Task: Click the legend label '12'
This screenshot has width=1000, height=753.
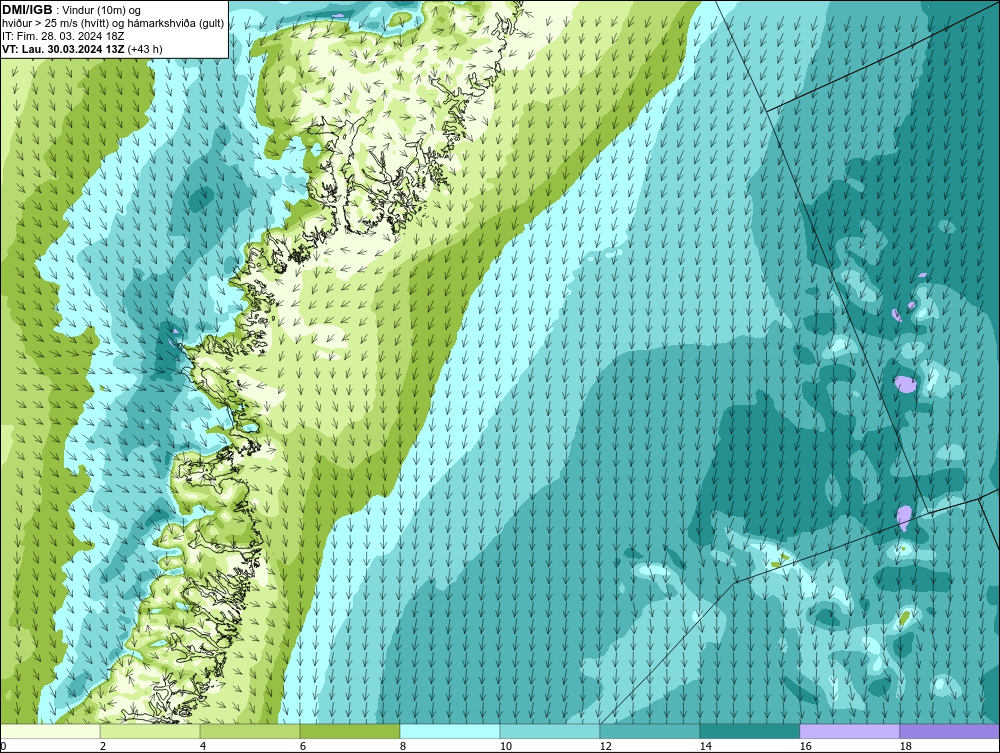Action: 605,746
